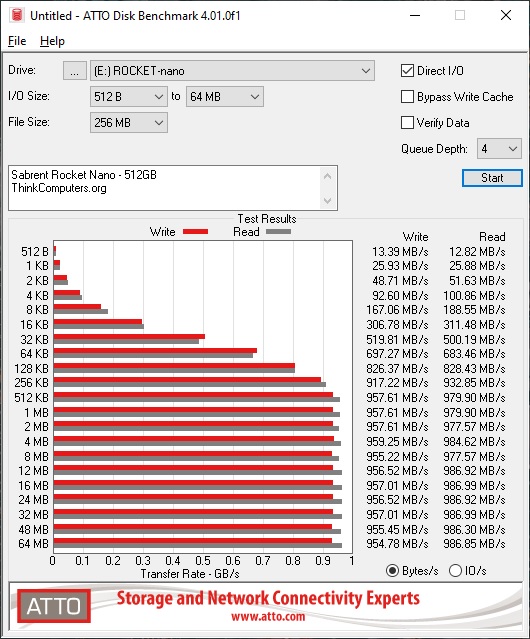Open the File menu
Screen dimensions: 530x639
(x=17, y=41)
